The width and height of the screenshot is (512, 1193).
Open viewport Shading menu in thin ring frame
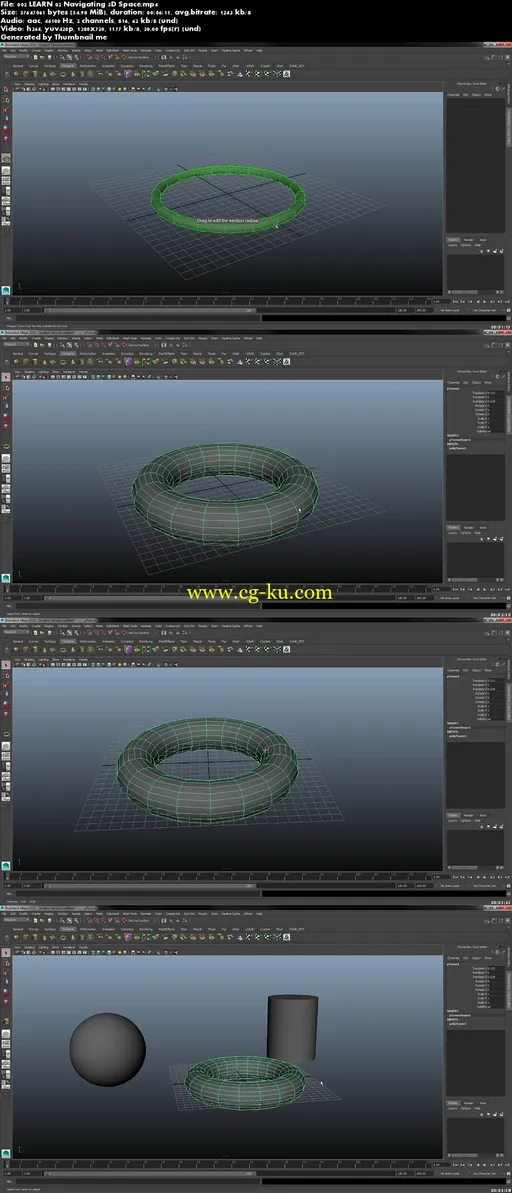click(x=29, y=84)
